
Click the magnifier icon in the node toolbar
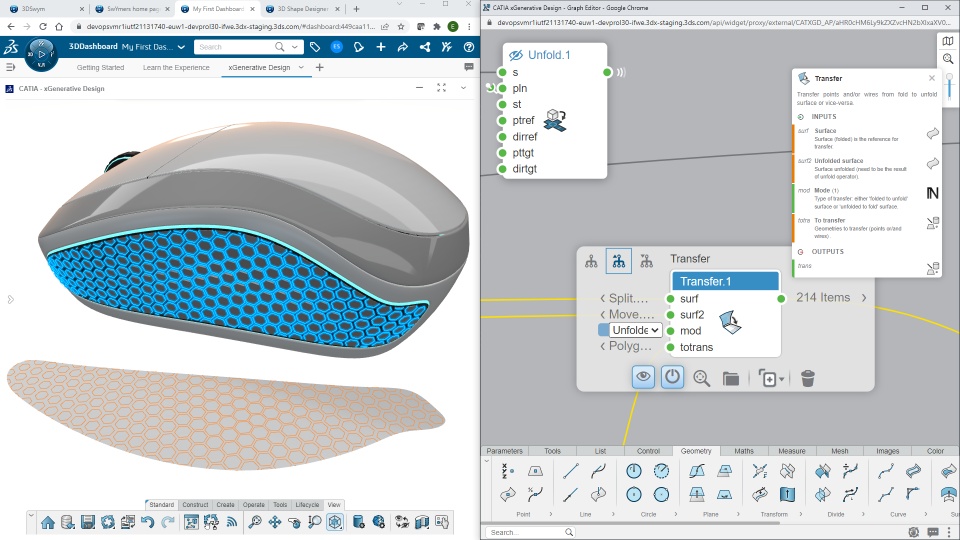click(702, 378)
